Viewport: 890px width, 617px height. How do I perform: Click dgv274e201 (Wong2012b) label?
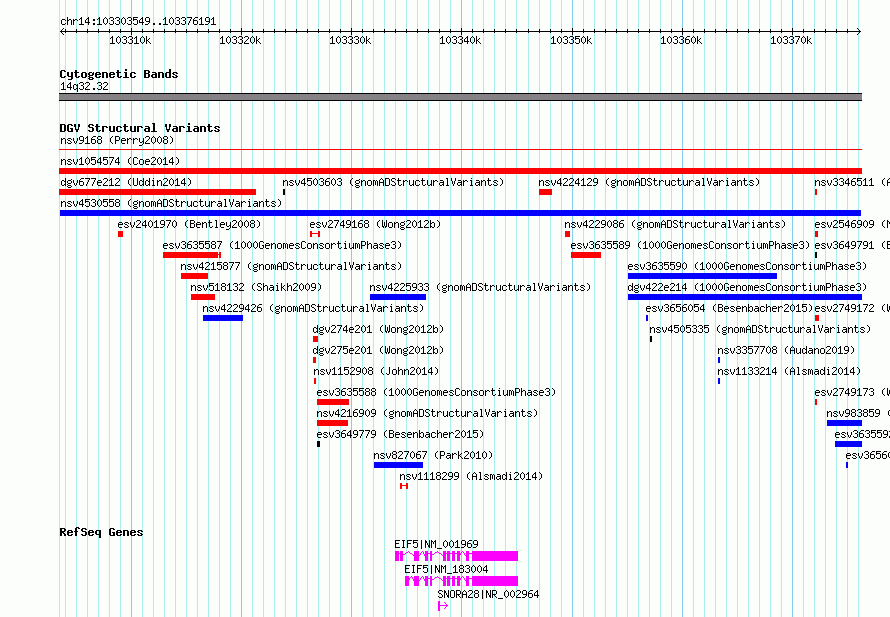click(x=378, y=329)
